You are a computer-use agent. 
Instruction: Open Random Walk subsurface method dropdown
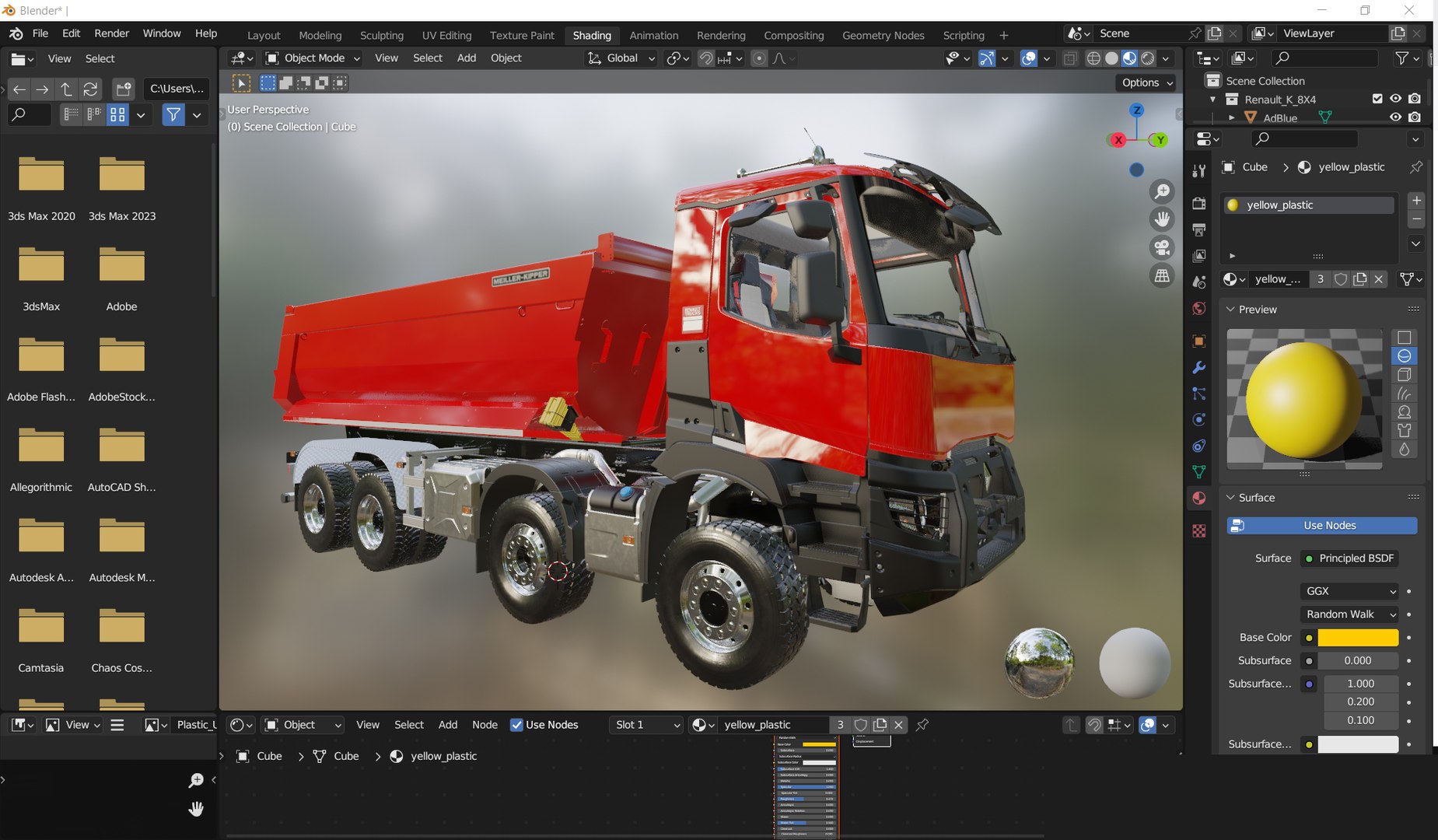(1349, 614)
